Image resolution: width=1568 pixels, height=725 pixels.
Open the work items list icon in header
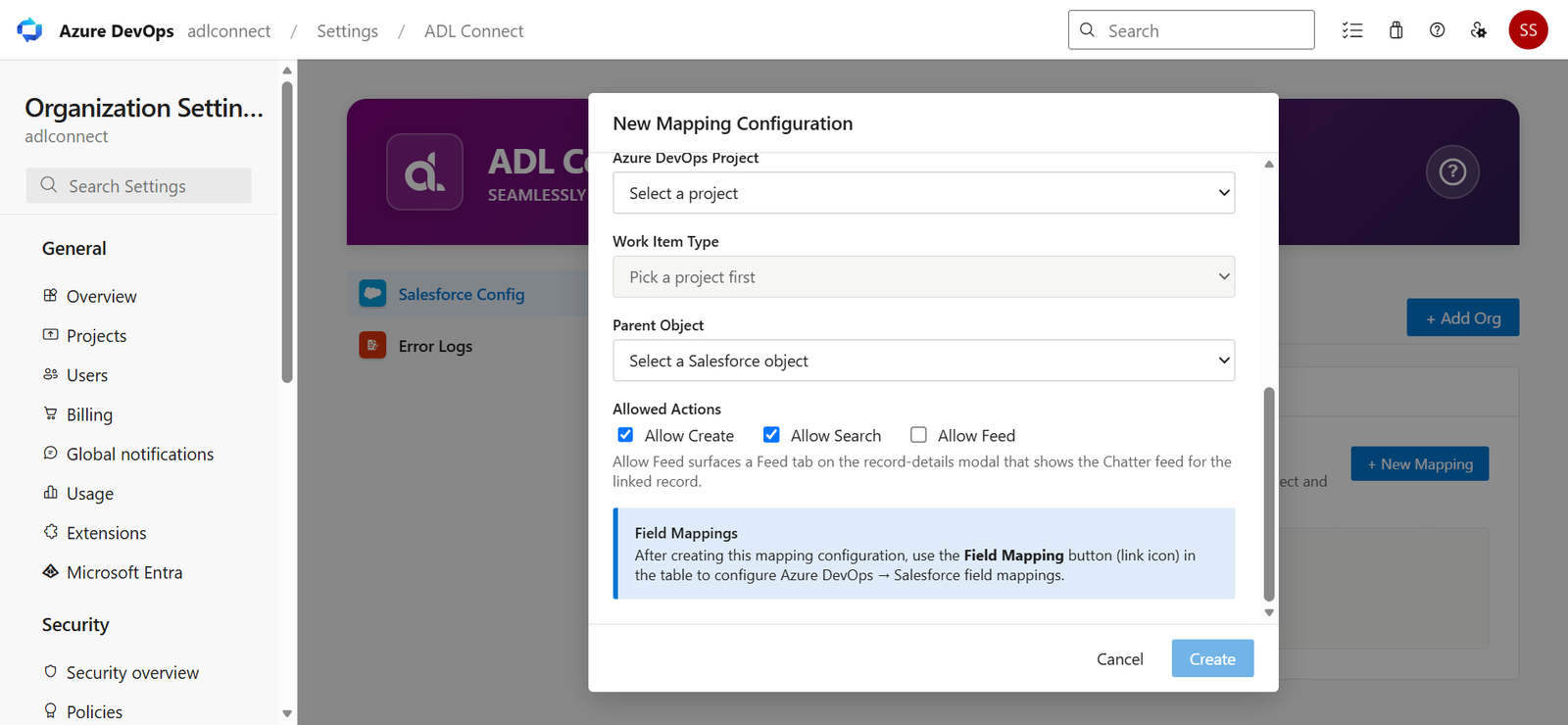1352,30
